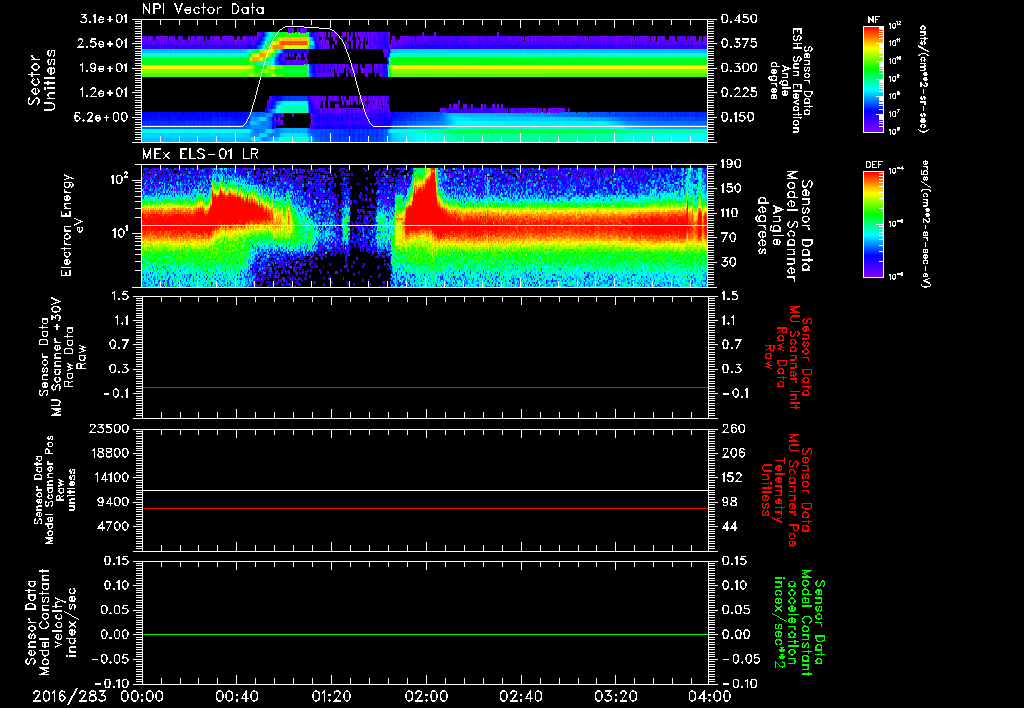Click the green line in the velocity panel
The width and height of the screenshot is (1024, 708).
(425, 634)
